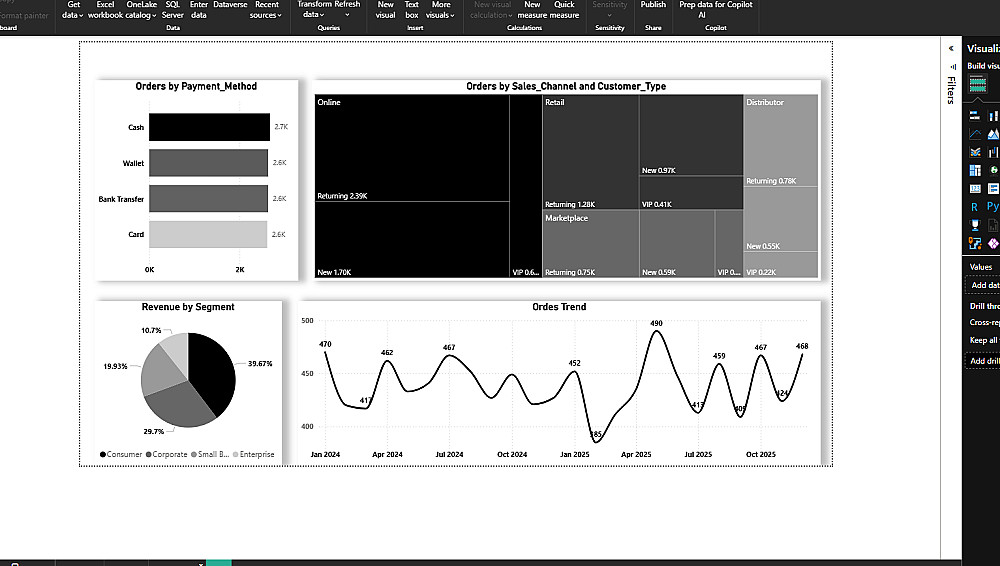Click Corporate legend swatch in Revenue chart
The height and width of the screenshot is (566, 1000).
pos(149,454)
